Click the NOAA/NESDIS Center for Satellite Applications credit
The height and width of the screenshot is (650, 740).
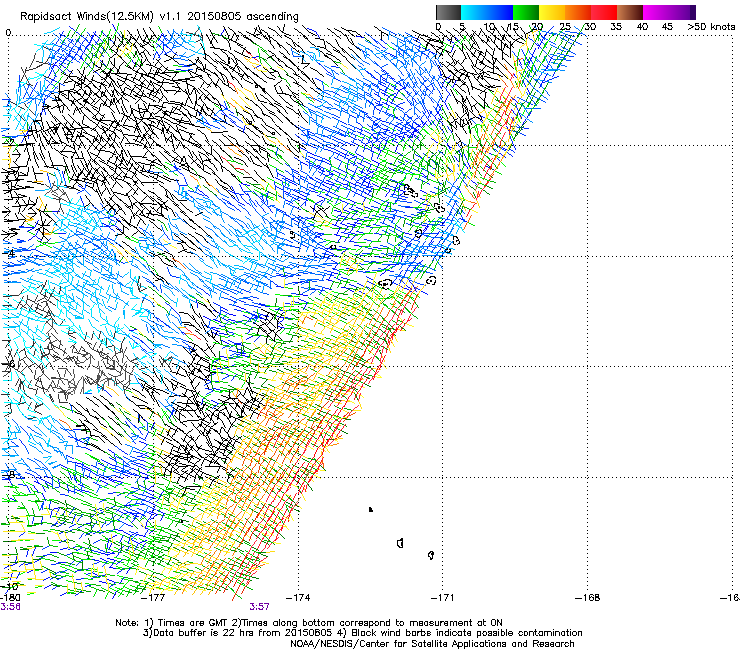[x=432, y=644]
